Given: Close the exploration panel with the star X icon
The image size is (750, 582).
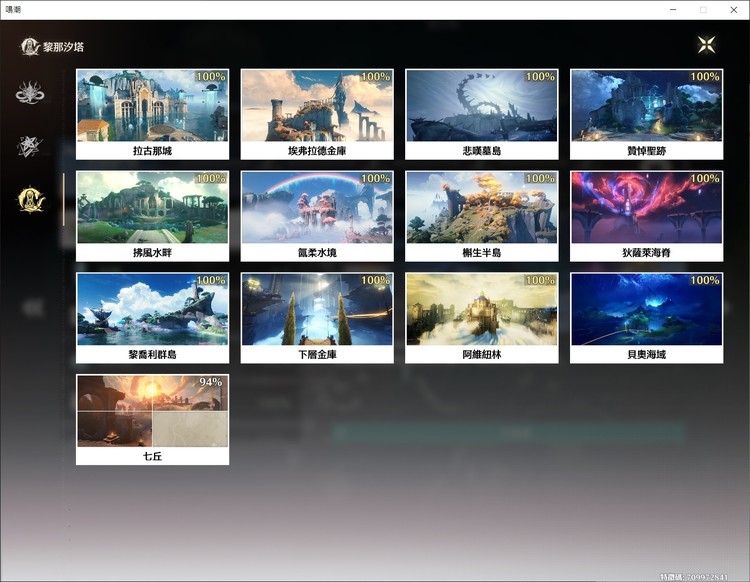Looking at the screenshot, I should [x=706, y=44].
